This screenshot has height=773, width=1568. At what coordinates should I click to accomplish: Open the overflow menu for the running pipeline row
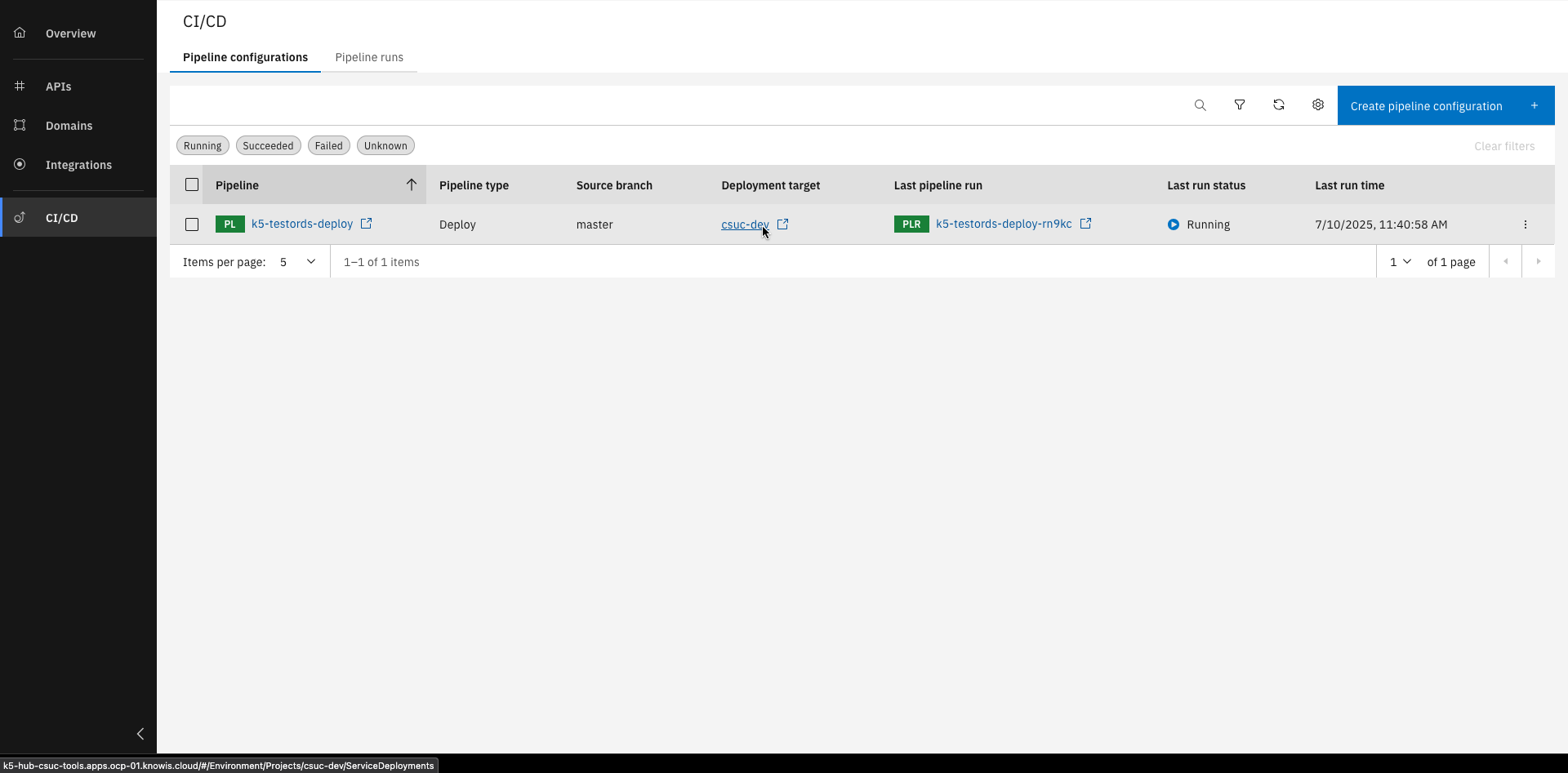[x=1526, y=224]
